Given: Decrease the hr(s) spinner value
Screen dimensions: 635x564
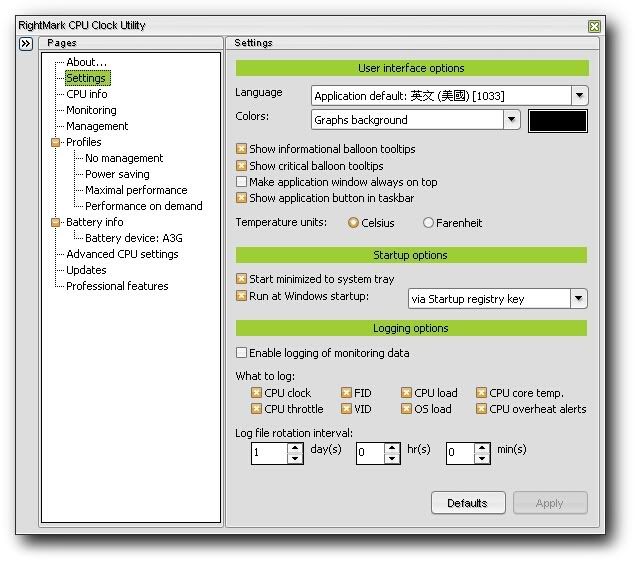Looking at the screenshot, I should point(392,458).
